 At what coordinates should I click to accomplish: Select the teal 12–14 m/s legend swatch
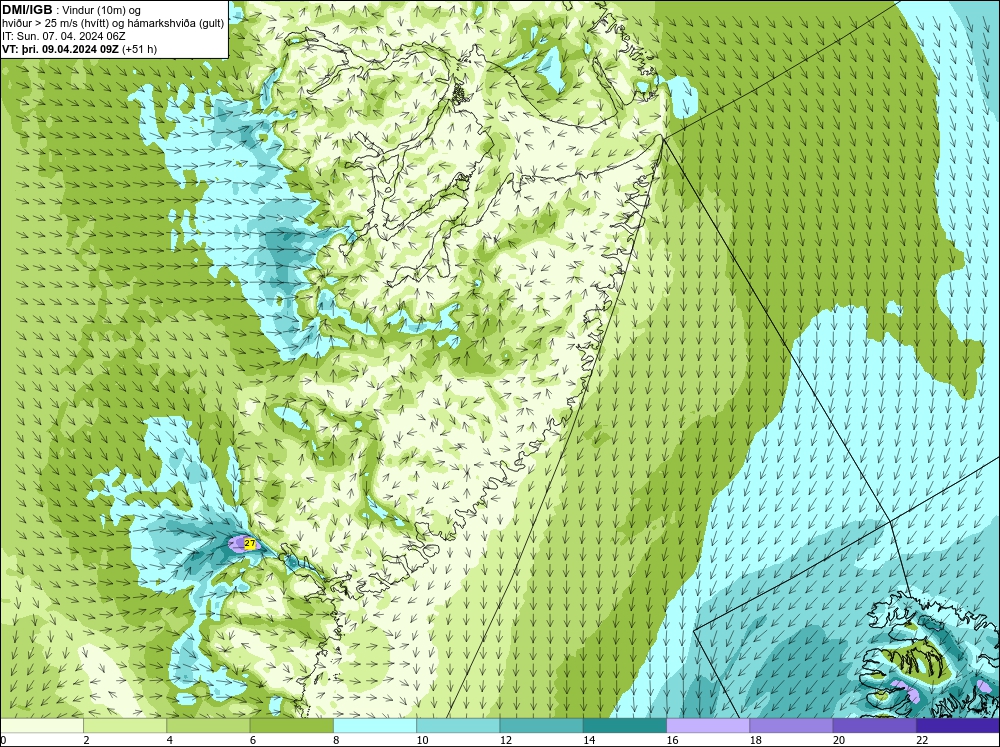click(541, 726)
